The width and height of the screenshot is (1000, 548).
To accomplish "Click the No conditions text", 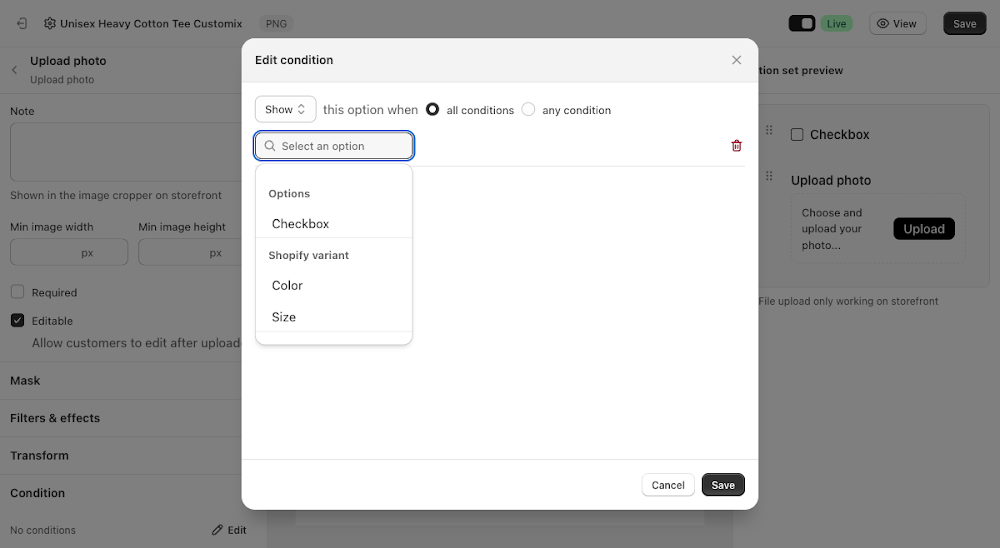I will [x=43, y=530].
